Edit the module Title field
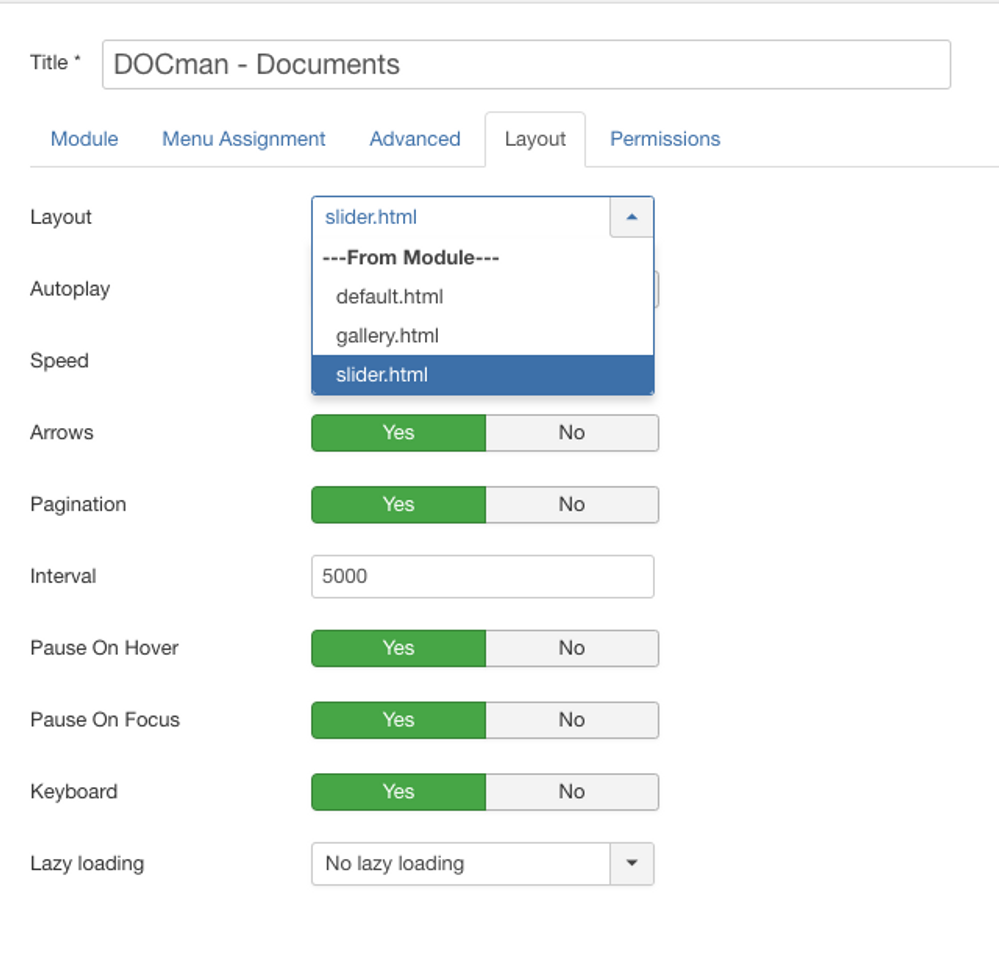The height and width of the screenshot is (968, 999). point(526,64)
